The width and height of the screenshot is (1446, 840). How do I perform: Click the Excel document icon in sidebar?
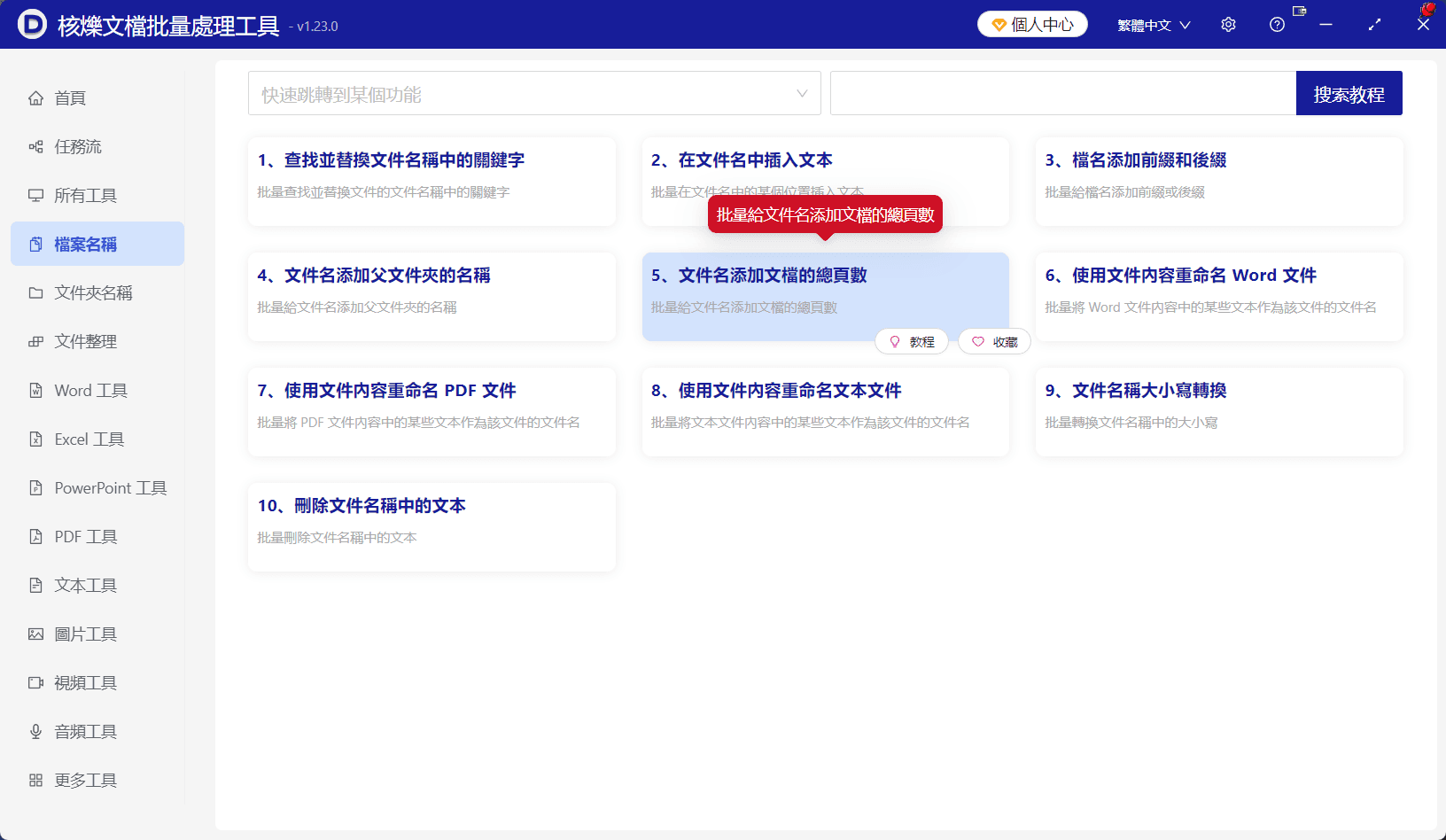pyautogui.click(x=35, y=439)
